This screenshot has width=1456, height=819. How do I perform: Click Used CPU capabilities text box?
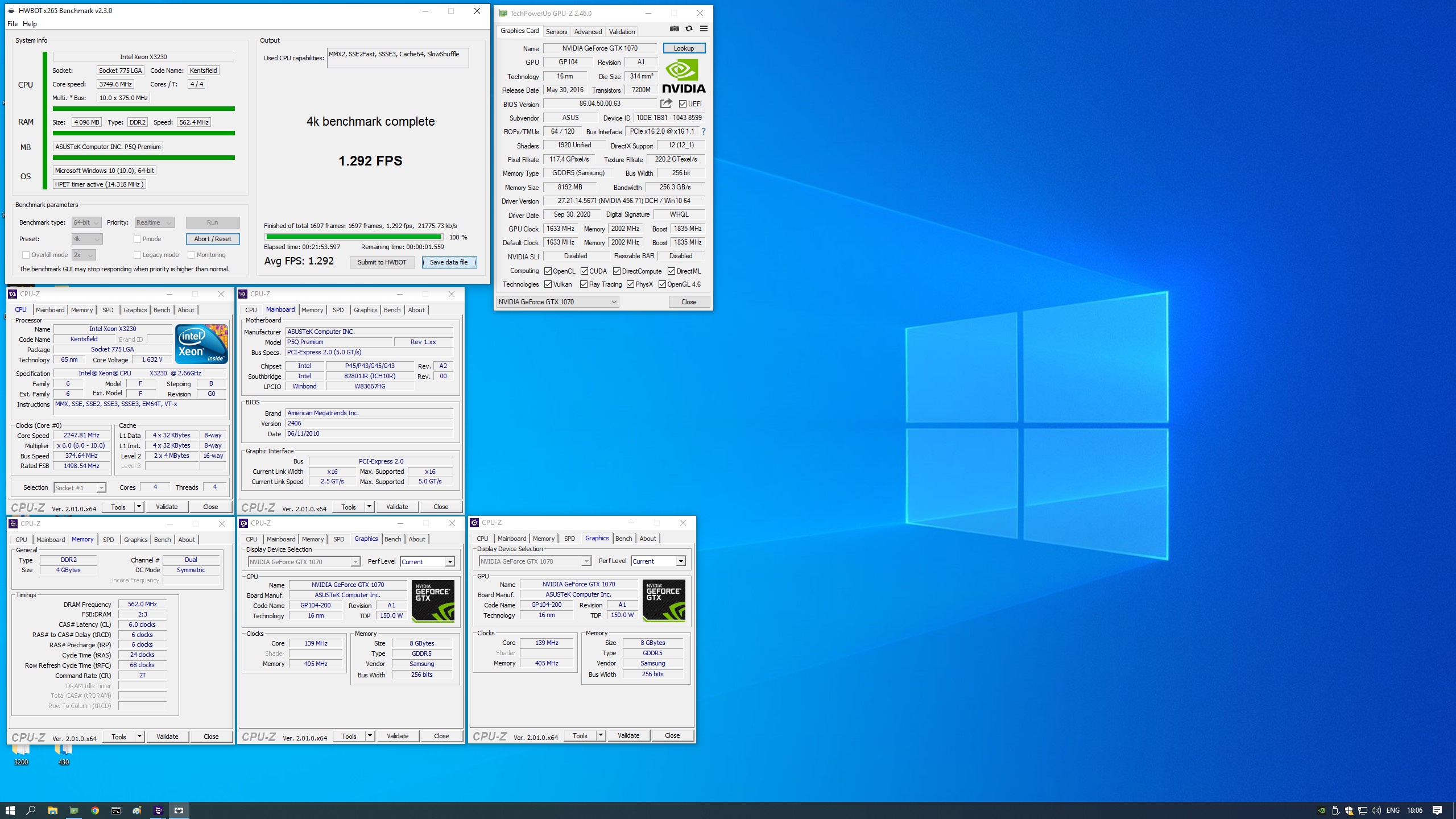coord(398,58)
